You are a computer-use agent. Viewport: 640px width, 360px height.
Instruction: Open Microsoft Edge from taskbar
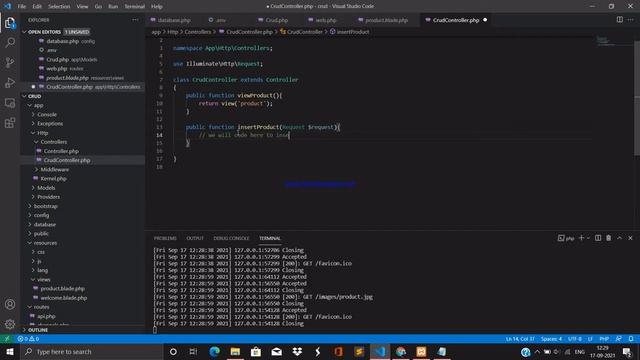214,351
